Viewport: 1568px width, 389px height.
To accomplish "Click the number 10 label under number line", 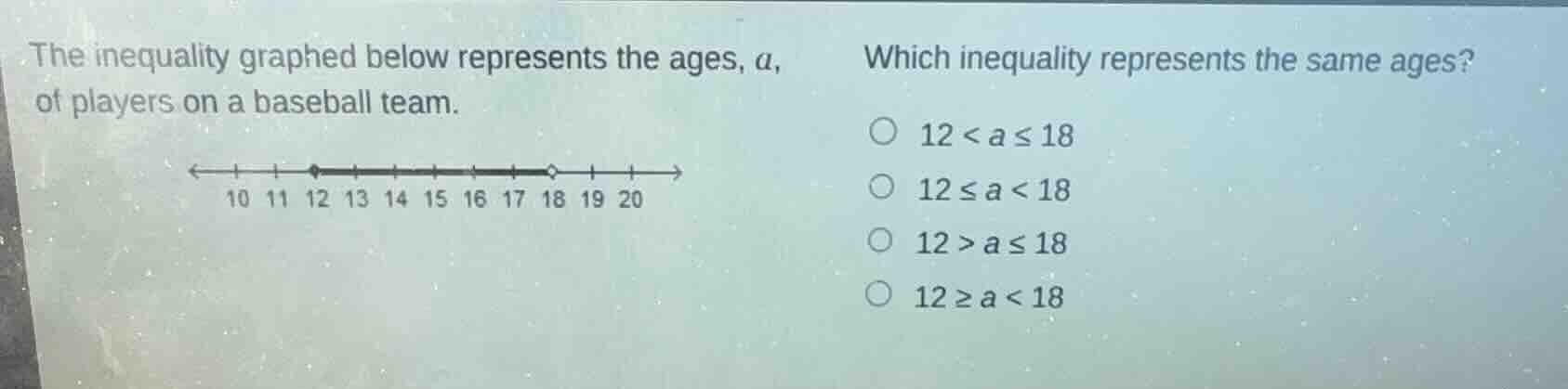I will click(238, 199).
